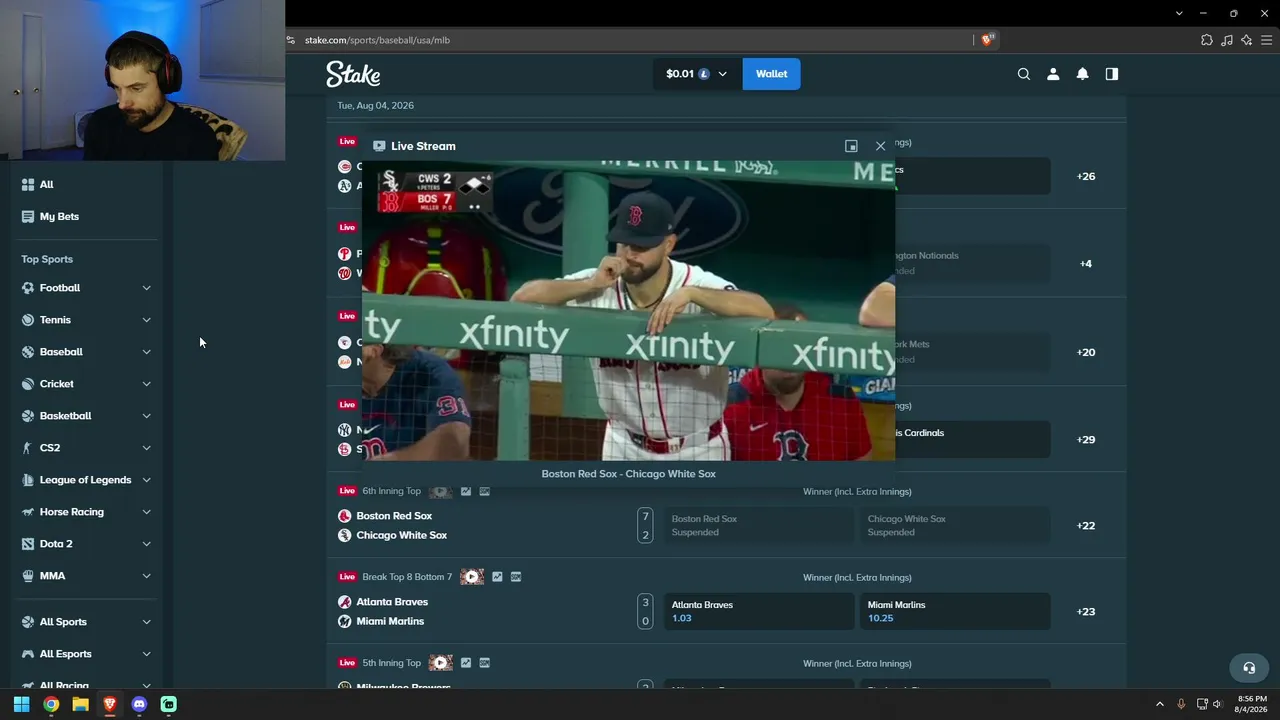Open stats chart icon for 5th Inning Top game
The height and width of the screenshot is (720, 1280).
(466, 663)
